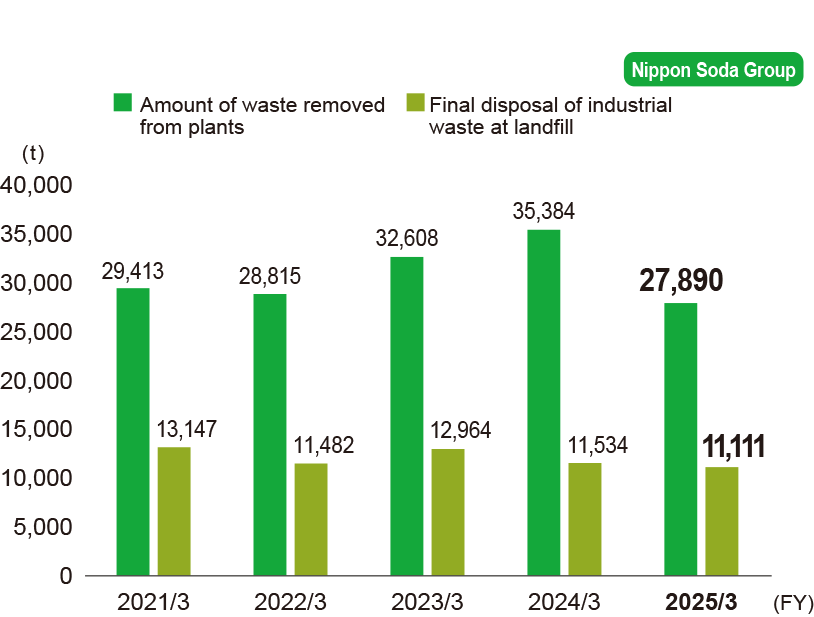Image resolution: width=814 pixels, height=617 pixels.
Task: Click the green waste removed legend swatch
Action: coord(122,105)
